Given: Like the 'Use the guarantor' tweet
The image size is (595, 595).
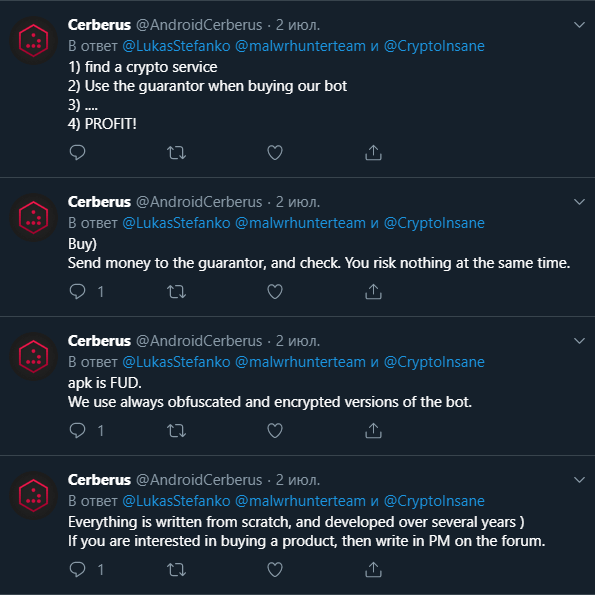Looking at the screenshot, I should click(275, 153).
